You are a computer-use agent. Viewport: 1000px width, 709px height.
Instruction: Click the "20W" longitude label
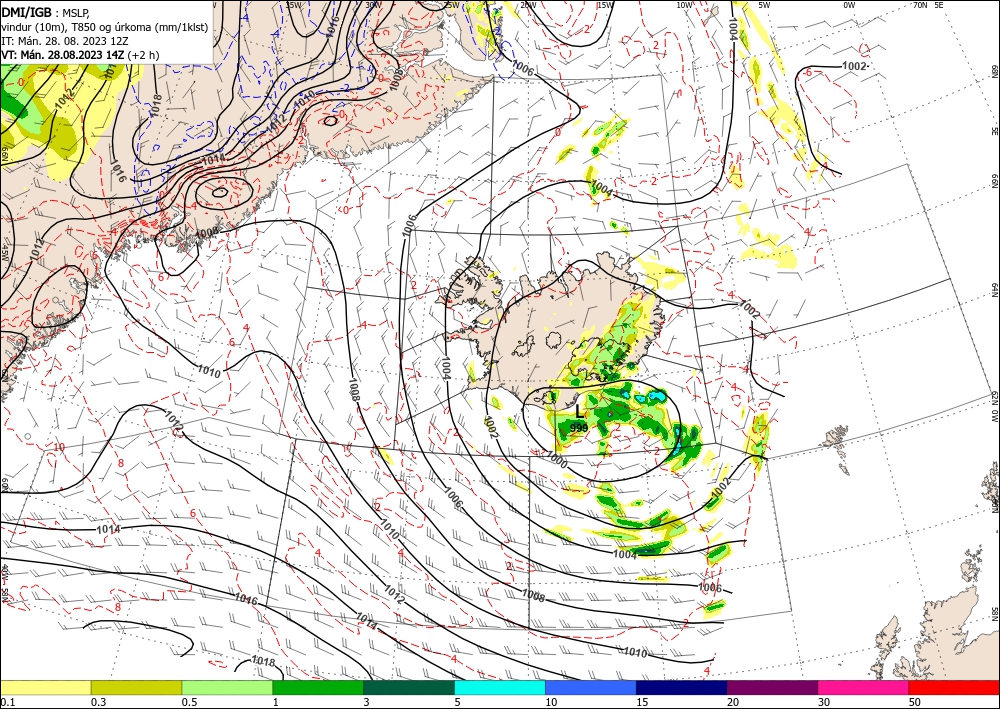pos(527,5)
